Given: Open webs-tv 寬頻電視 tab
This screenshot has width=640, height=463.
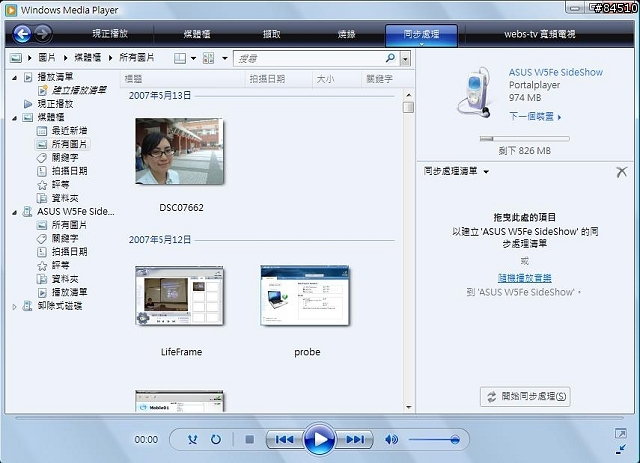Looking at the screenshot, I should click(x=540, y=34).
